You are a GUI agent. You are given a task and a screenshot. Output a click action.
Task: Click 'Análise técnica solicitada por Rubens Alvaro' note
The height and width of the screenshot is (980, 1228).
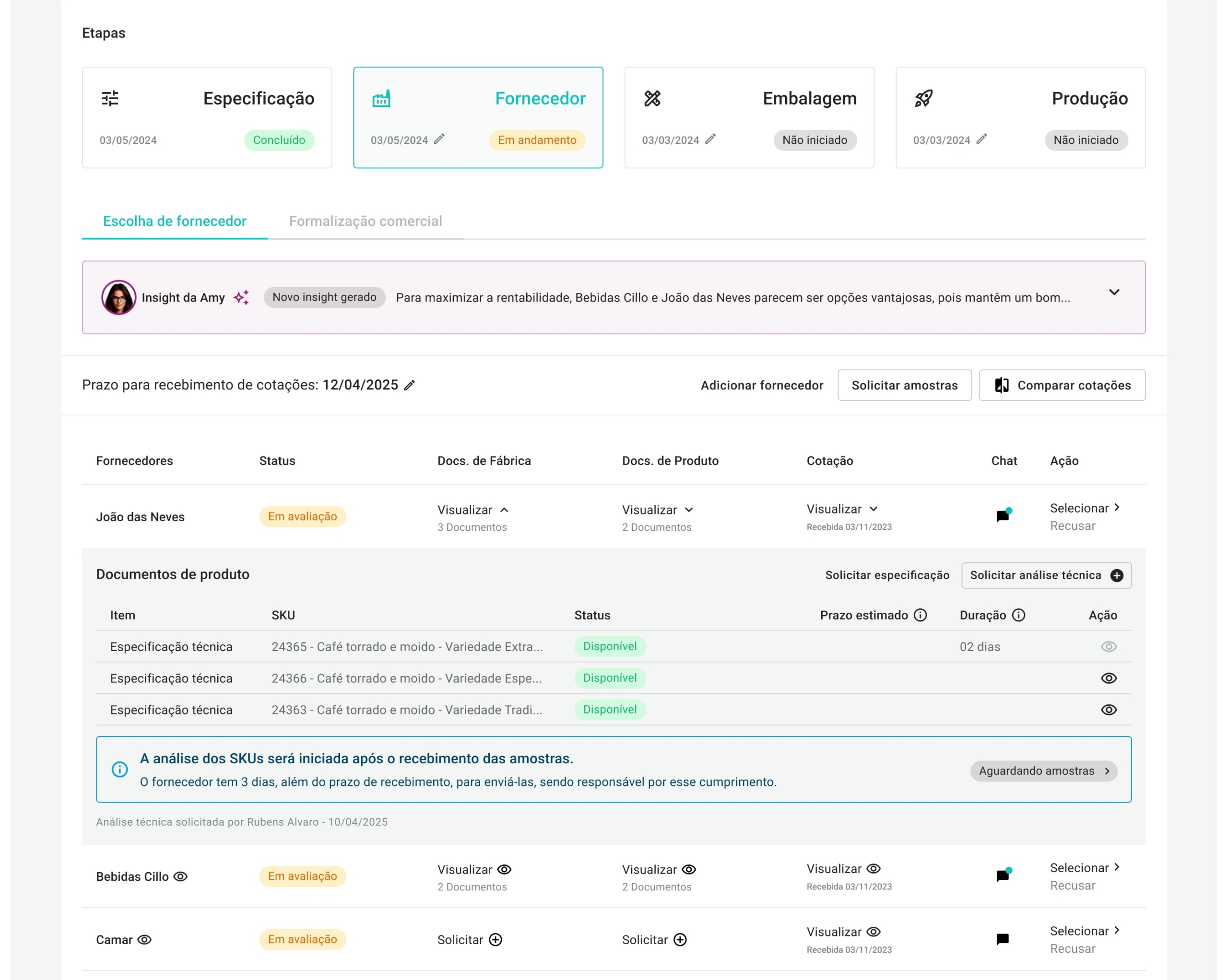tap(241, 822)
